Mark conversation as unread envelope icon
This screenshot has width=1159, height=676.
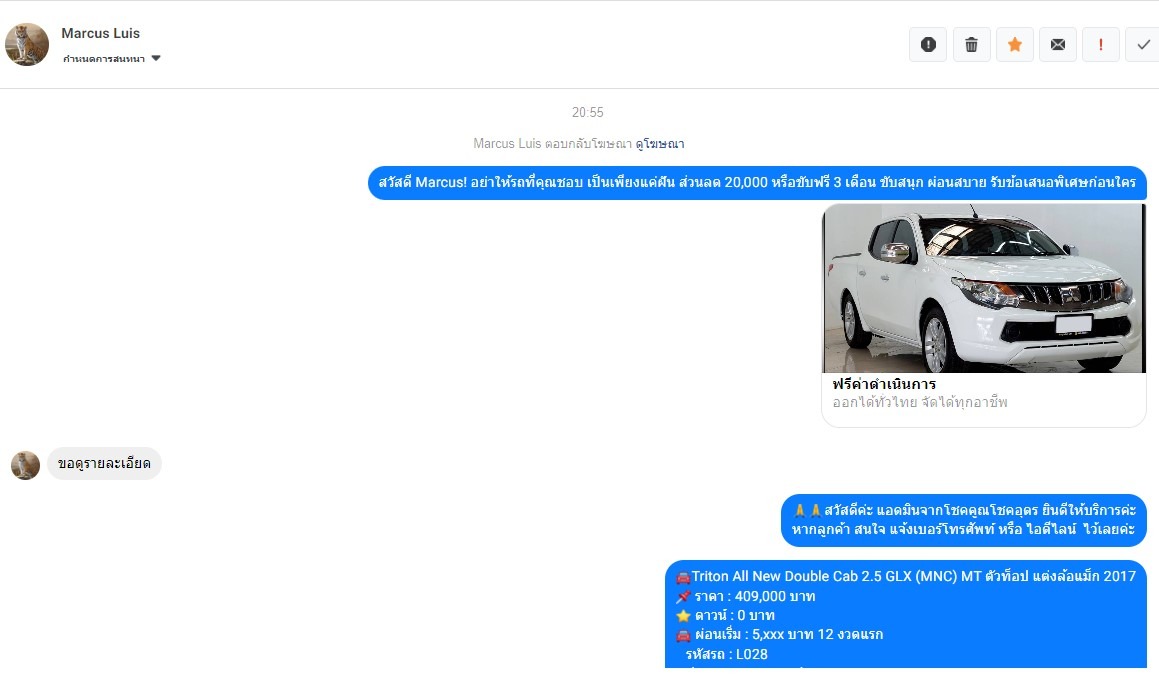(1058, 44)
